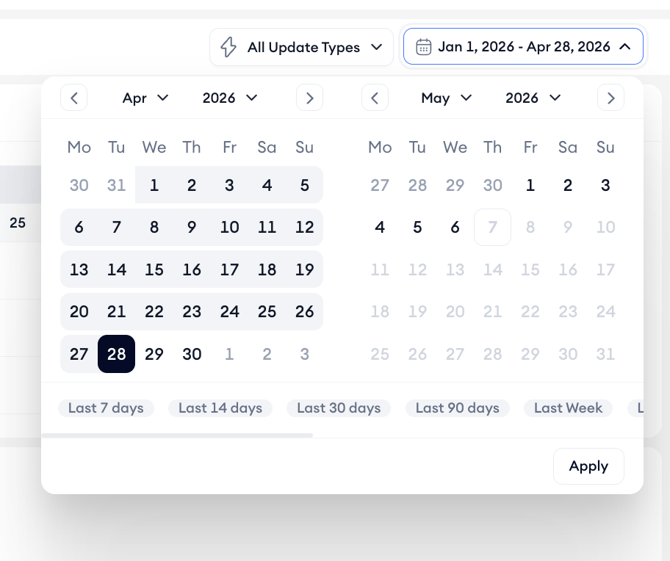
Task: Click next month arrow on May calendar
Action: pos(611,98)
